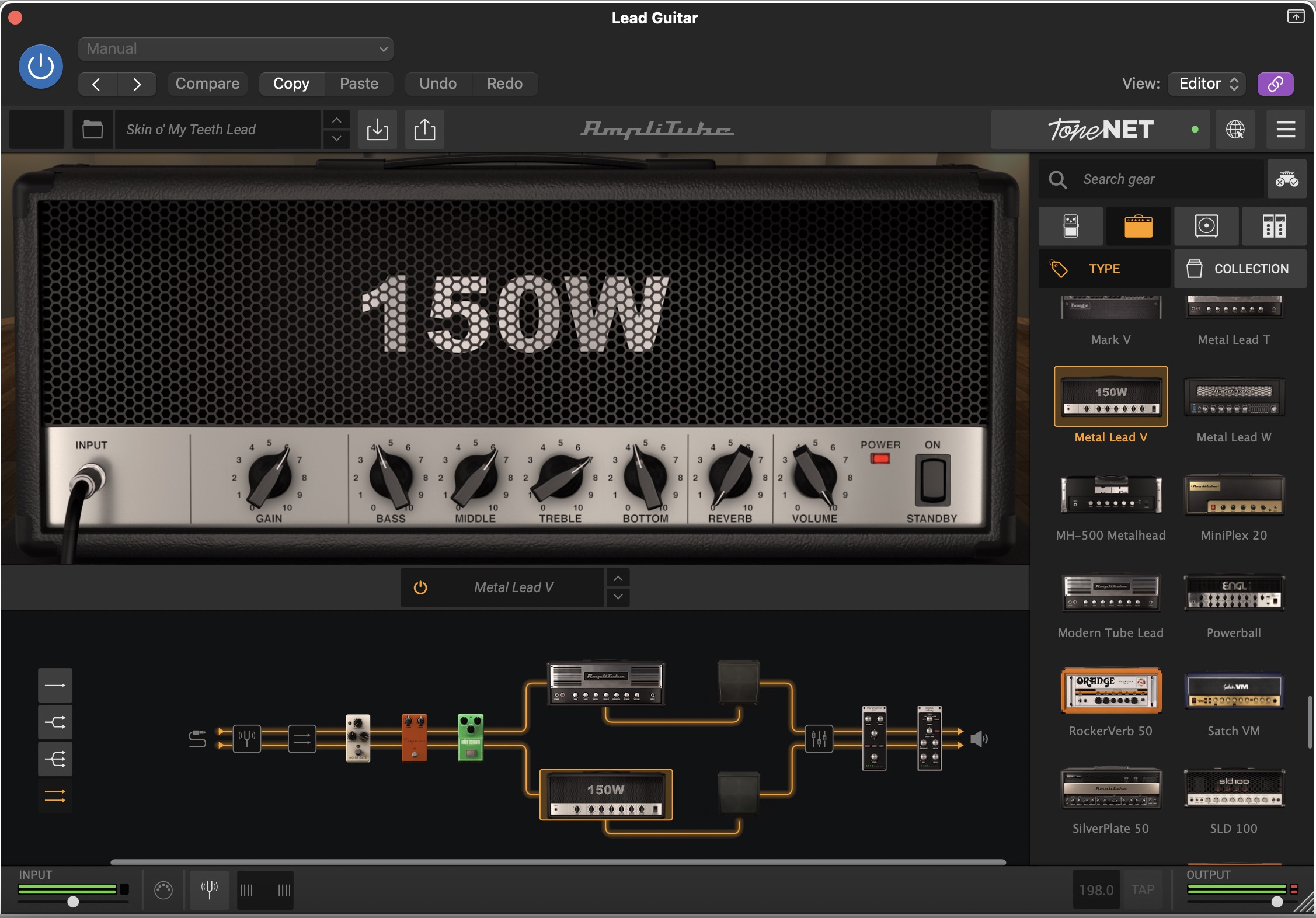Toggle the Metal Lead V bypass power icon
The height and width of the screenshot is (918, 1316).
click(x=420, y=587)
